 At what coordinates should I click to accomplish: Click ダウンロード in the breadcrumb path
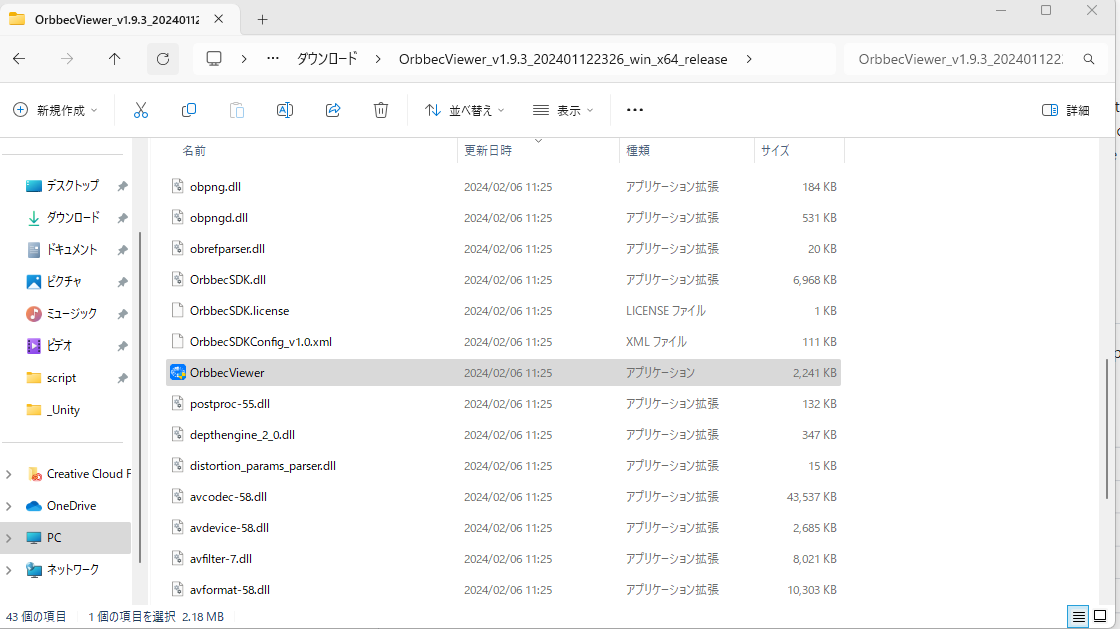327,59
